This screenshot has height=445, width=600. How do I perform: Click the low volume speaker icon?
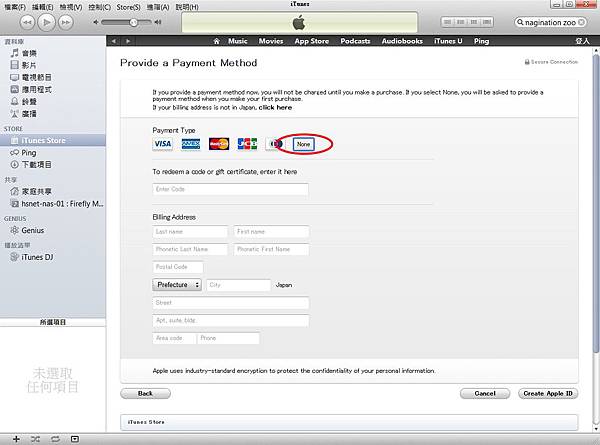[96, 22]
